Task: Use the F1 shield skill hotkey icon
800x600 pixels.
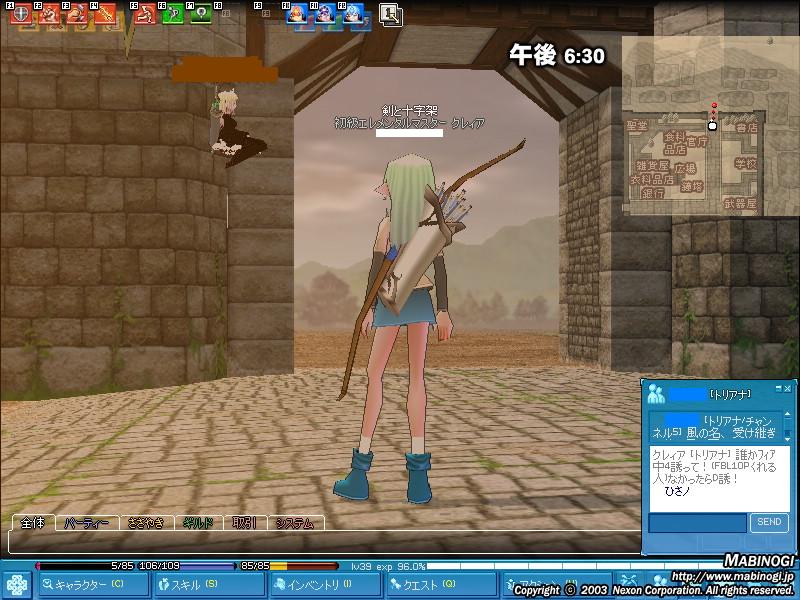Action: [x=20, y=14]
